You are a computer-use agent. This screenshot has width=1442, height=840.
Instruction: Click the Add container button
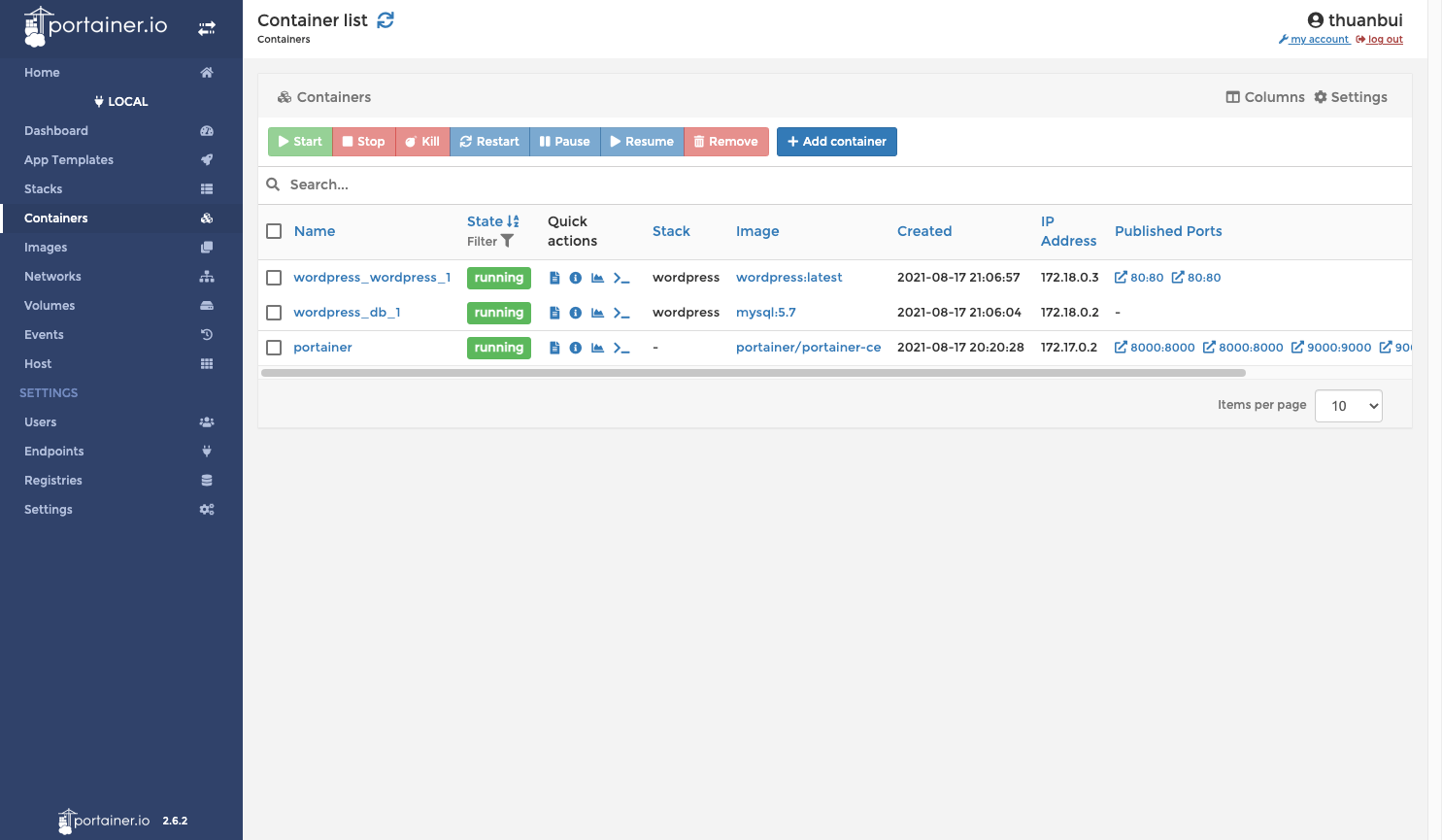(x=837, y=142)
